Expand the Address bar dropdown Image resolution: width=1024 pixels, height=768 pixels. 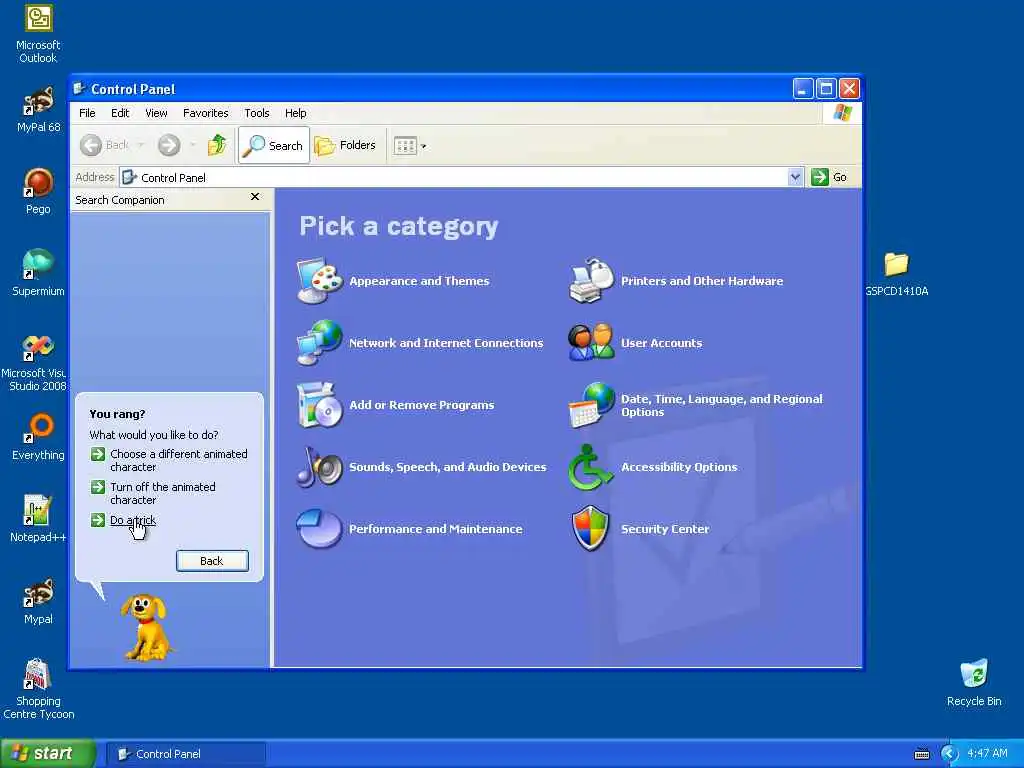point(795,177)
